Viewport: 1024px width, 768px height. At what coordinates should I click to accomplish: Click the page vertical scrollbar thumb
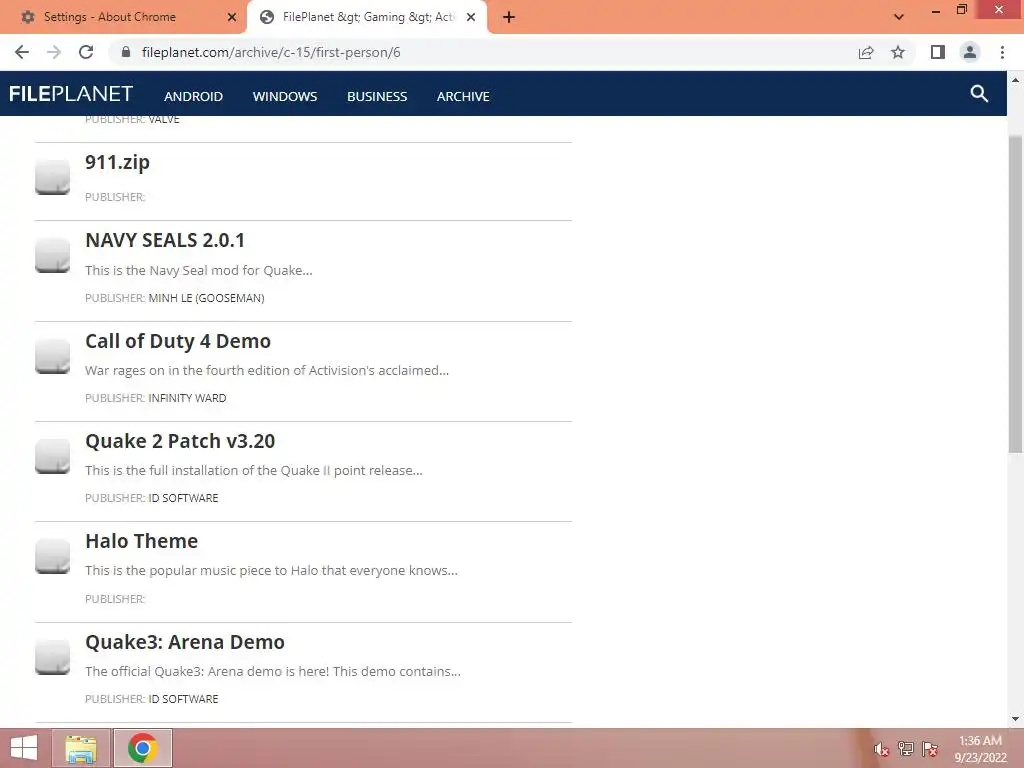[x=1015, y=294]
